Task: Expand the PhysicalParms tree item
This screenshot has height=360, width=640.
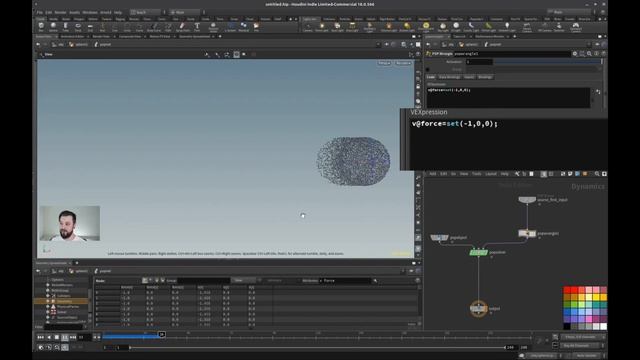Action: click(48, 307)
